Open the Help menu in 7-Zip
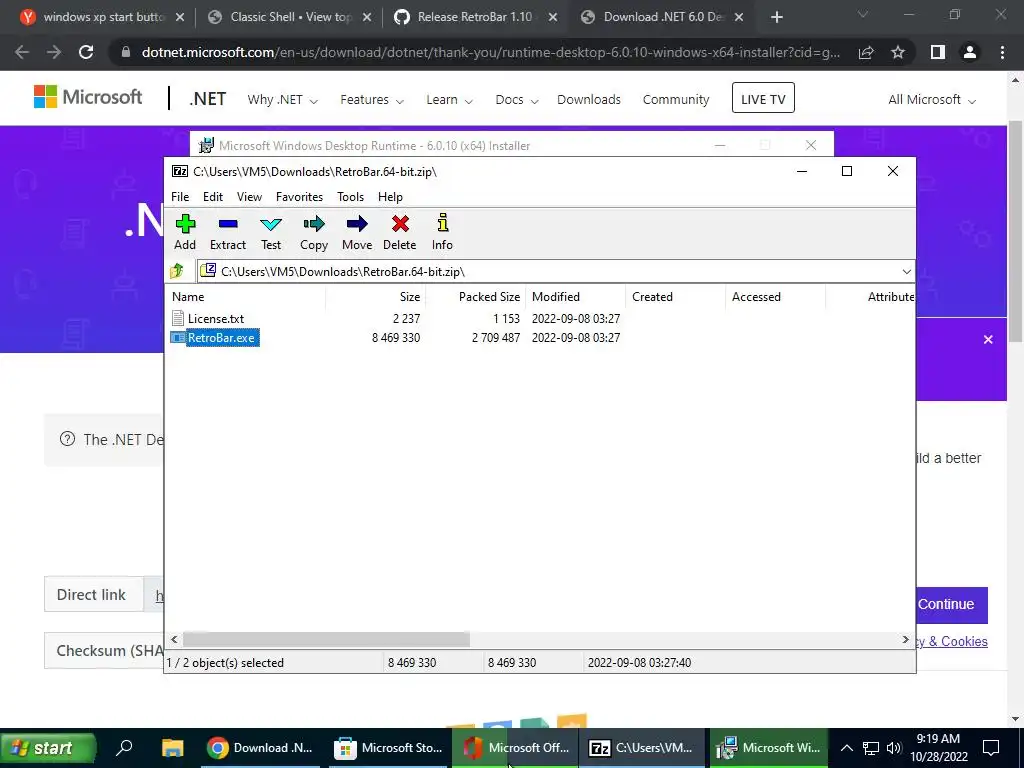The height and width of the screenshot is (768, 1024). (x=391, y=197)
